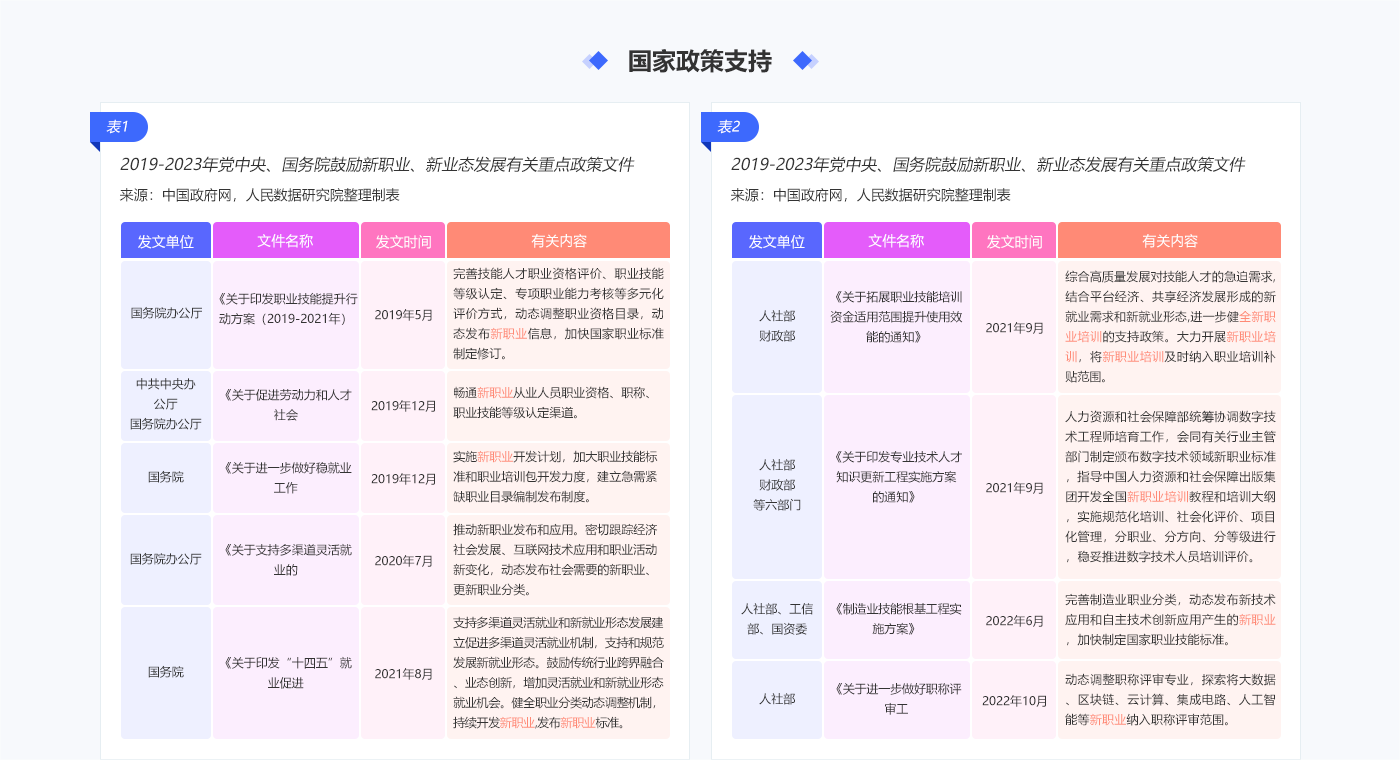
Task: Select the 中共中央办公厅 国务院办公厅 cell
Action: pyautogui.click(x=166, y=406)
